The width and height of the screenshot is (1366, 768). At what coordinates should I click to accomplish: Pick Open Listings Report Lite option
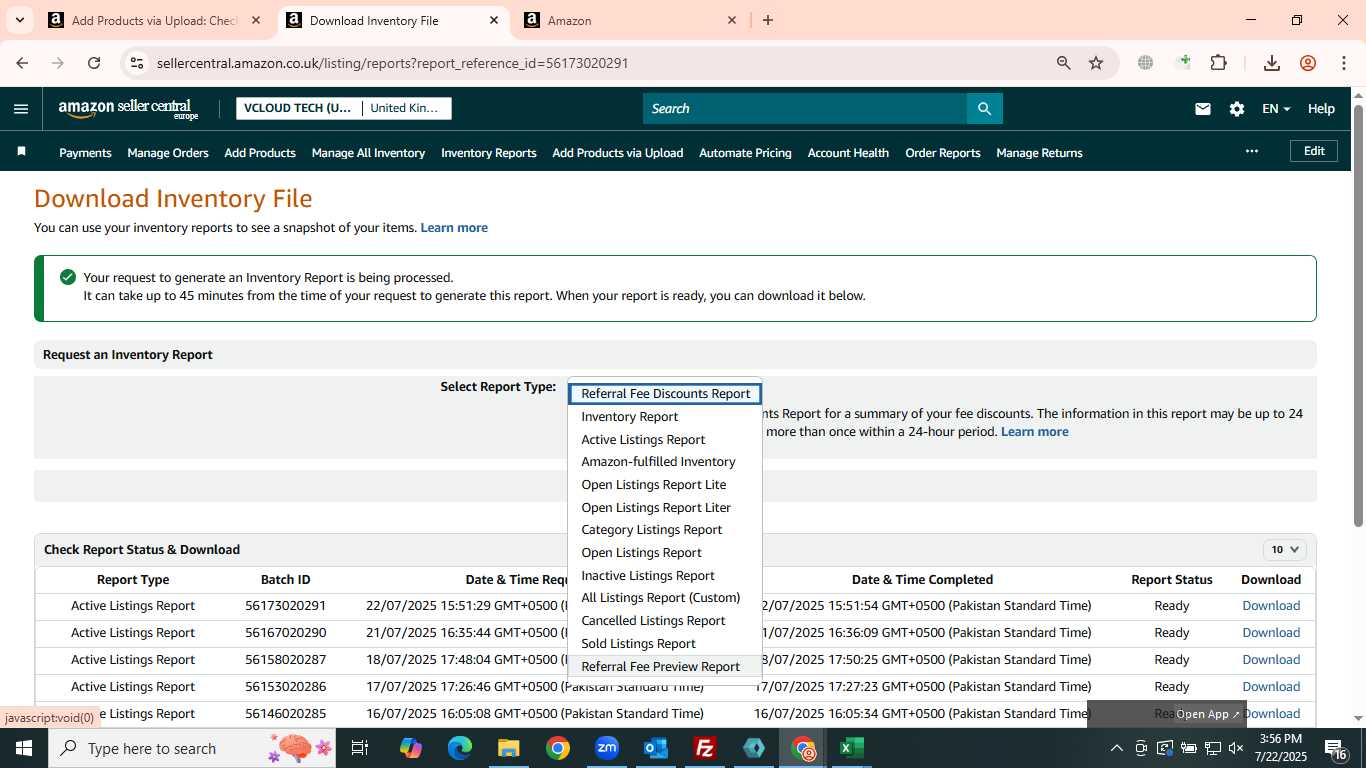click(x=665, y=485)
